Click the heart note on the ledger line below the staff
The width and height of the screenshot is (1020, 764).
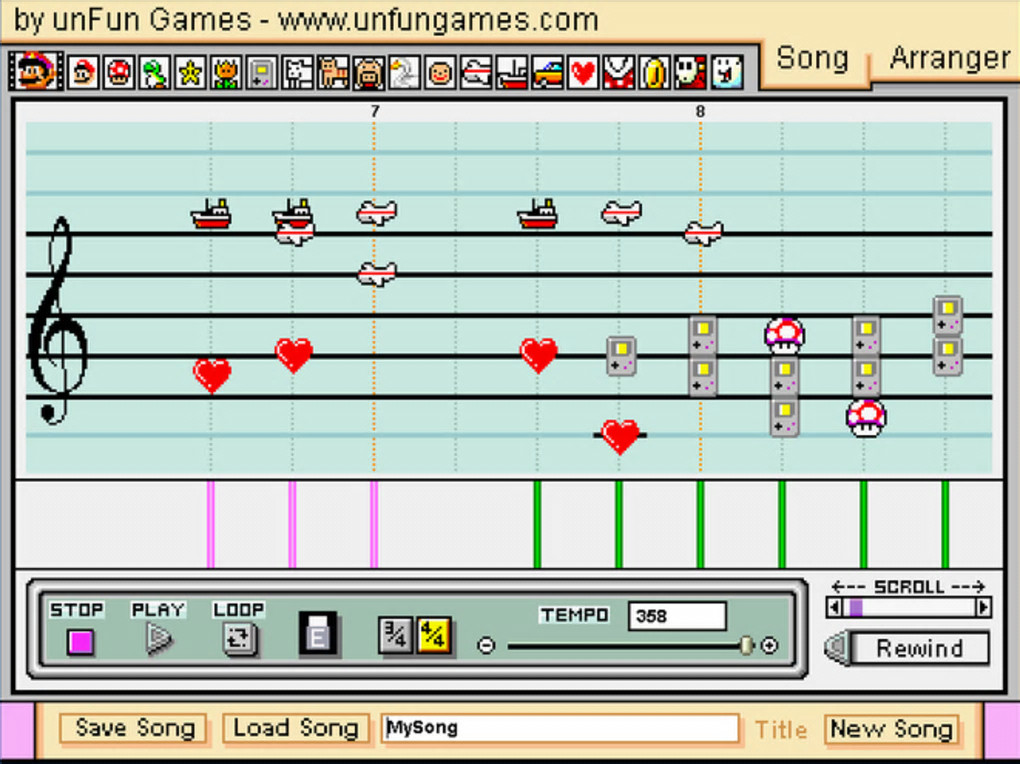click(x=620, y=435)
